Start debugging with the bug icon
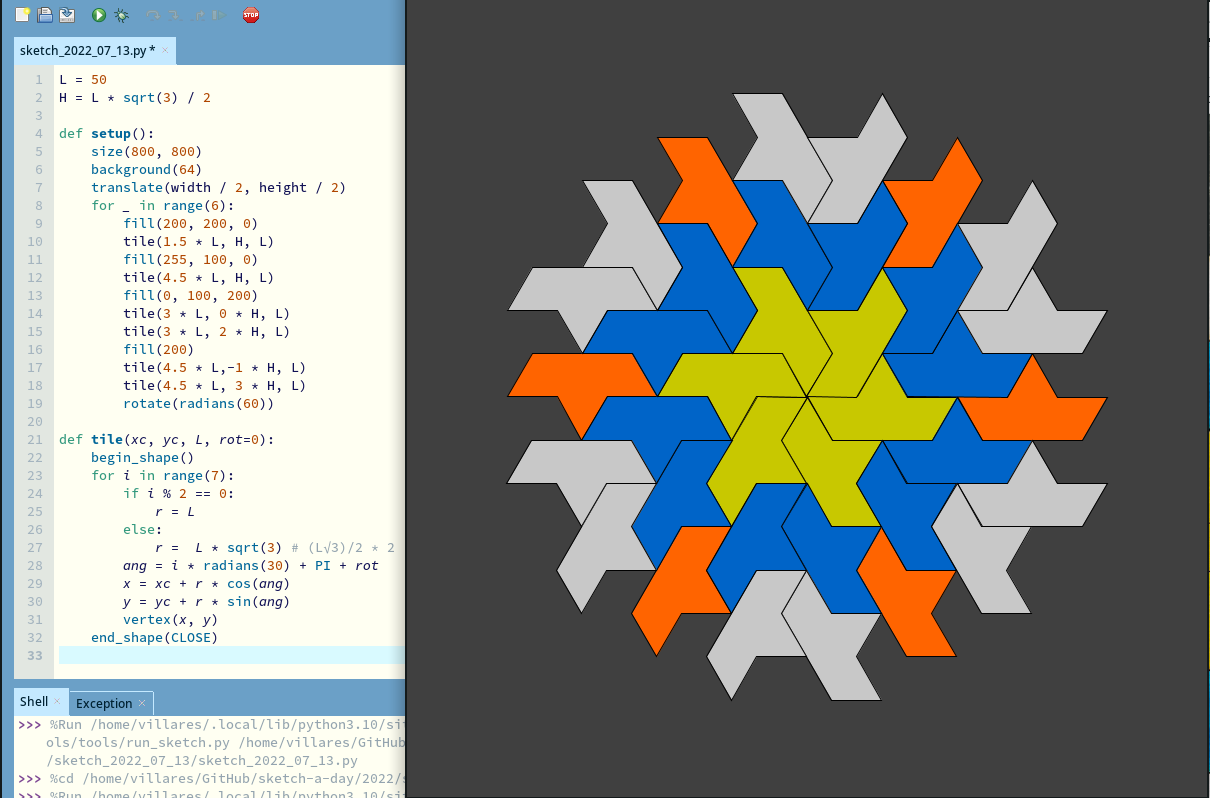The height and width of the screenshot is (798, 1210). [121, 15]
